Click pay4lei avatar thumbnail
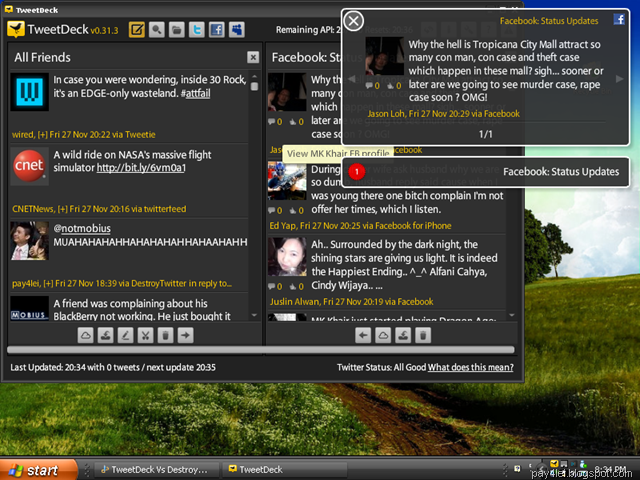640x480 pixels. point(29,241)
